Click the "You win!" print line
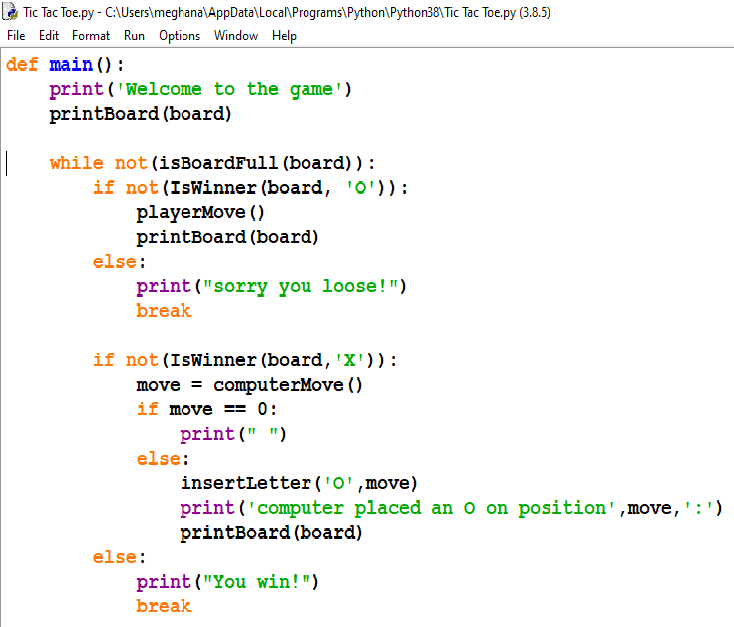 click(228, 582)
